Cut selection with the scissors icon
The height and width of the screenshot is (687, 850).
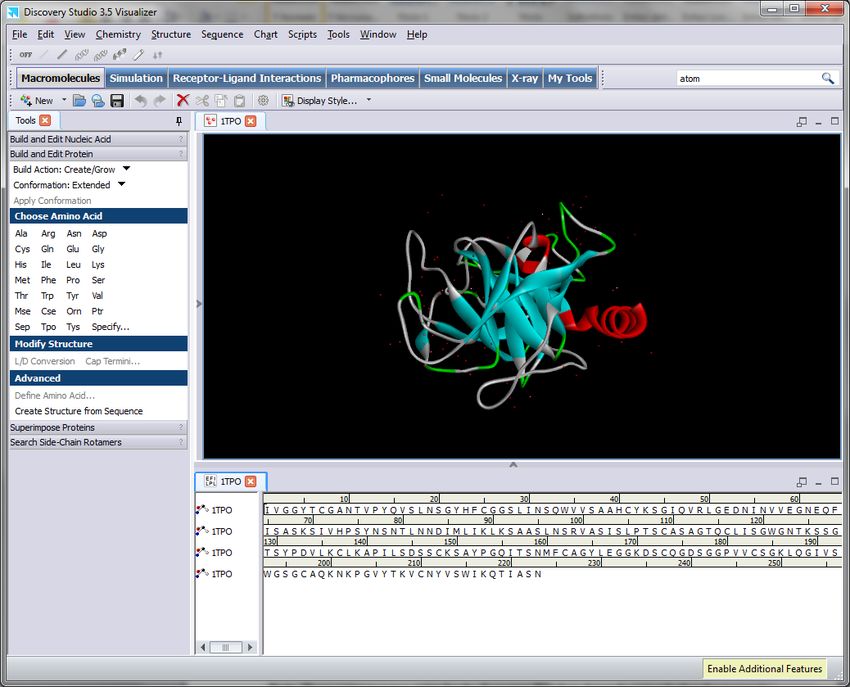point(202,101)
